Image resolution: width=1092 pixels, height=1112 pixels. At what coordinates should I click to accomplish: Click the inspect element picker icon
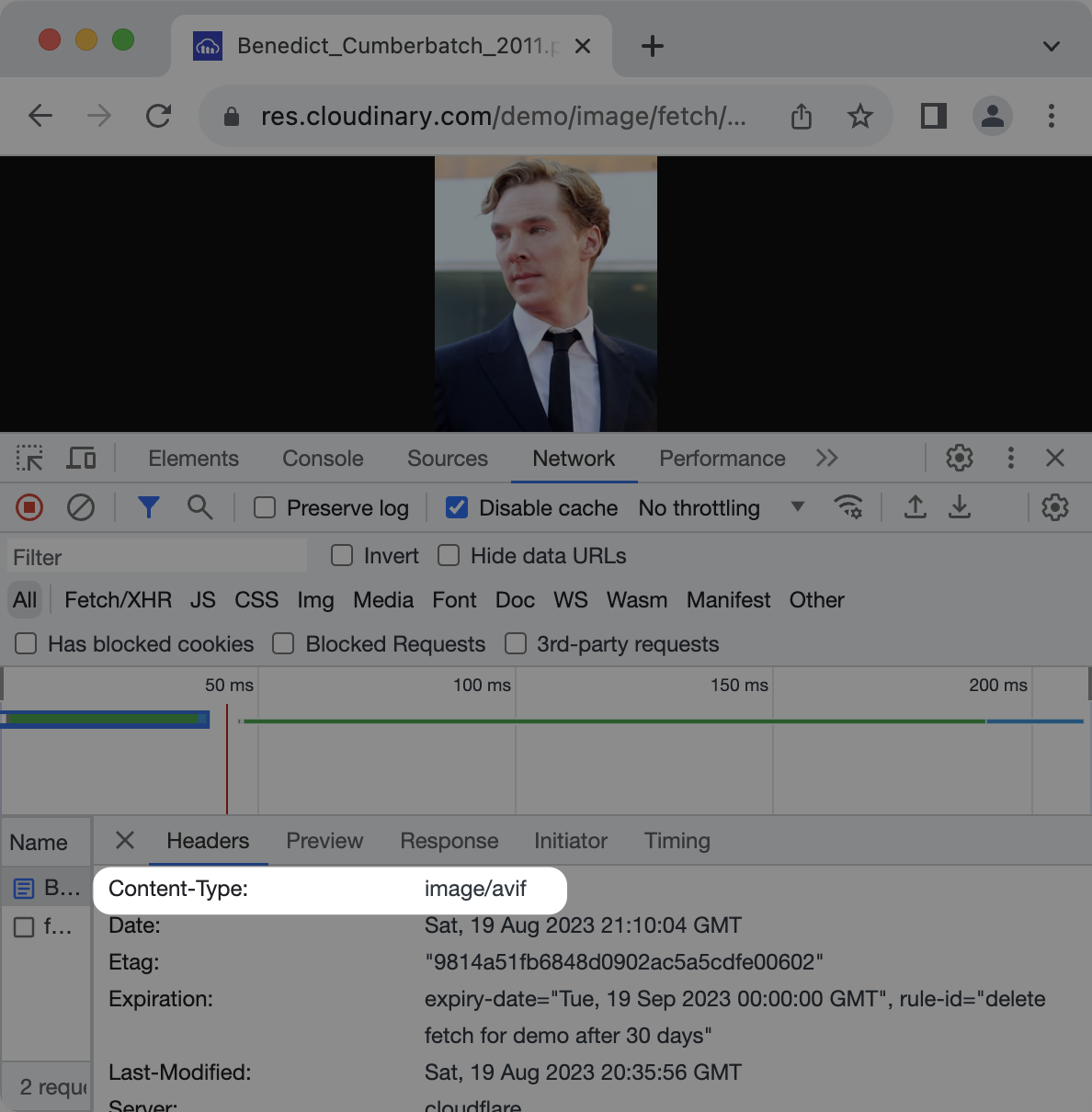pyautogui.click(x=29, y=458)
